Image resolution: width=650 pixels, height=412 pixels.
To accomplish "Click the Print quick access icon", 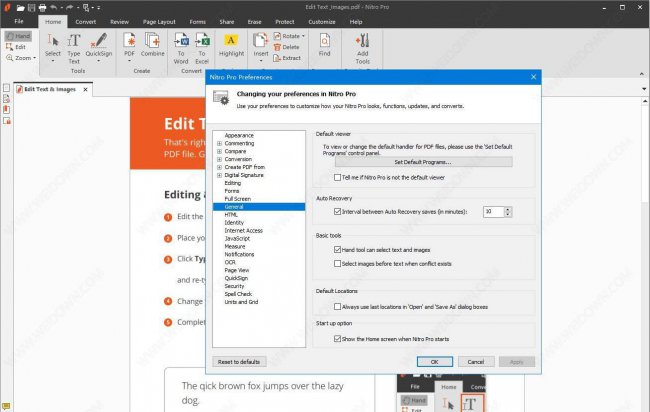I will point(42,7).
